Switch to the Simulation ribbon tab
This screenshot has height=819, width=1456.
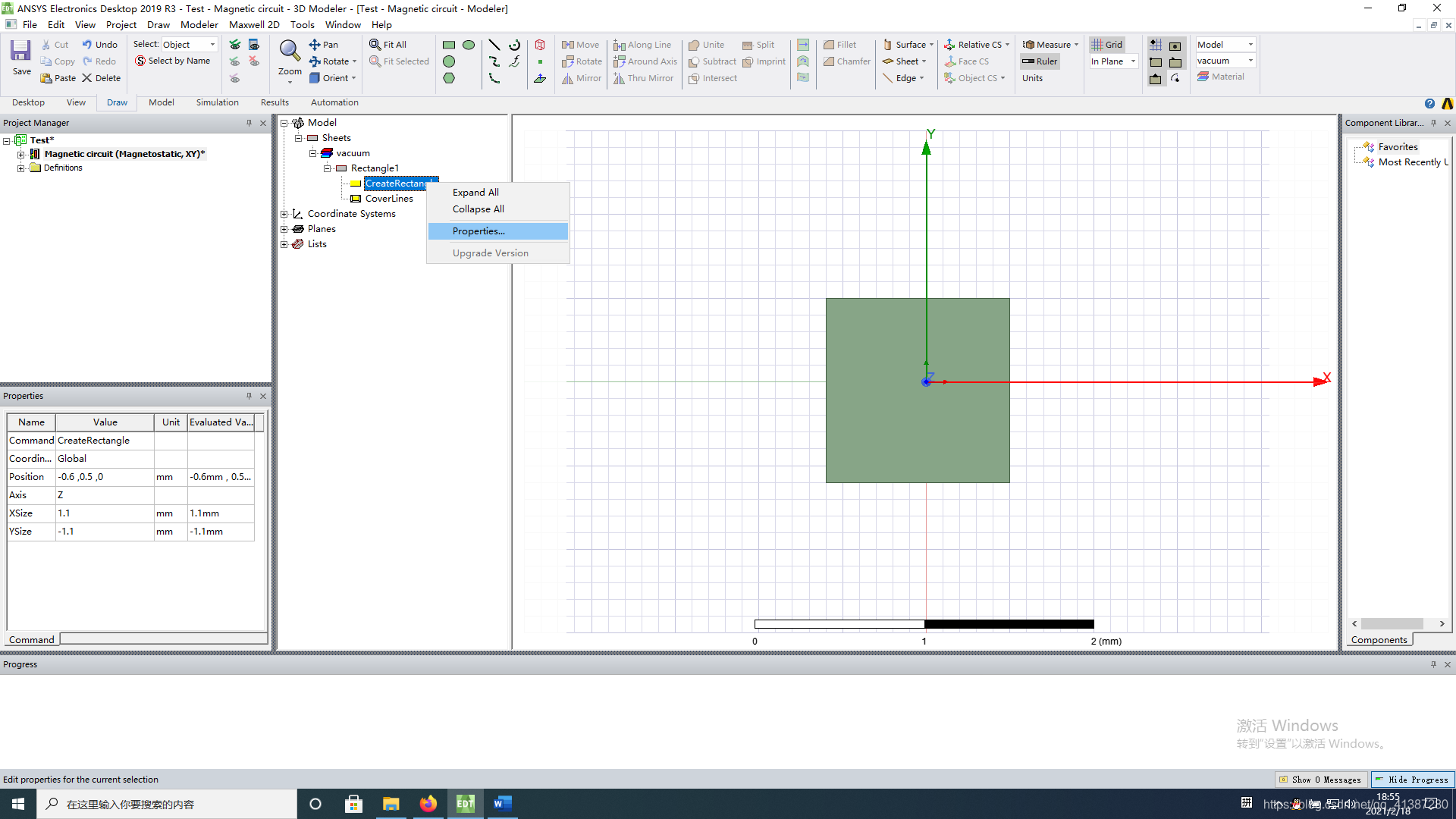point(217,102)
